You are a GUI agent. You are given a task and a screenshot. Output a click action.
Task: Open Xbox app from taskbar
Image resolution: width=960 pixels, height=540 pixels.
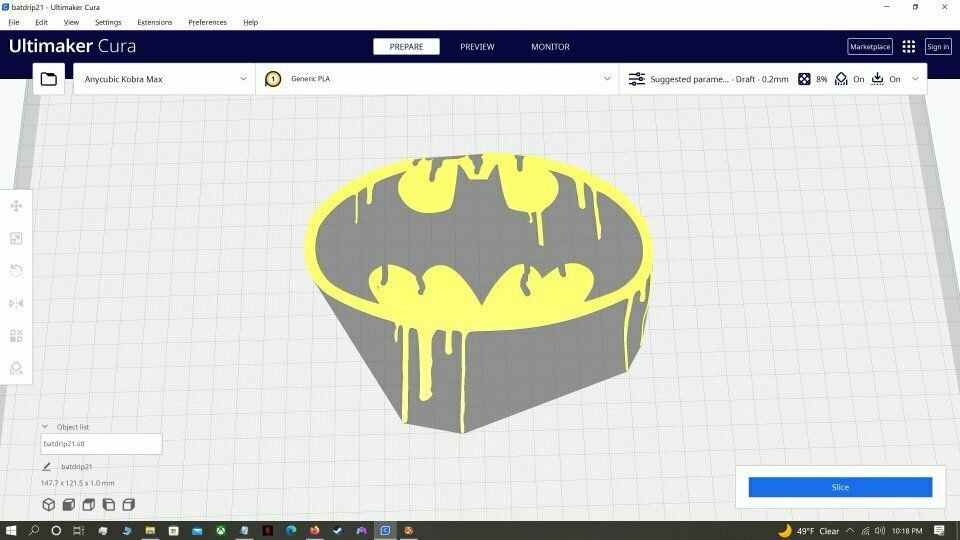[220, 530]
